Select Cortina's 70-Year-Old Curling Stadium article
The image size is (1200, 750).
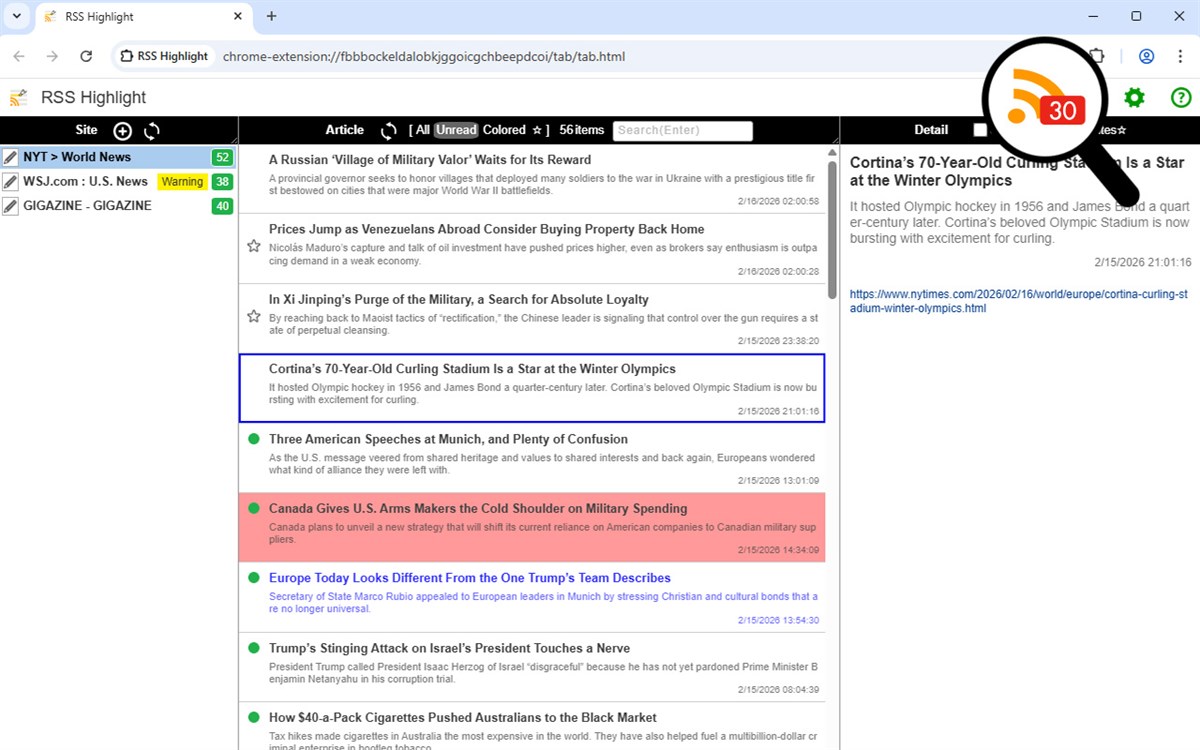pyautogui.click(x=532, y=387)
